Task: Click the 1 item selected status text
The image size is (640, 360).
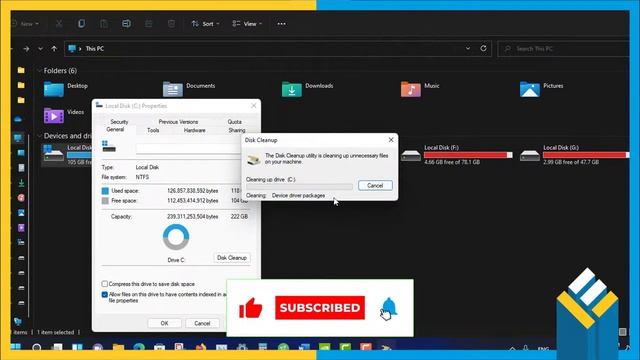Action: coord(56,332)
